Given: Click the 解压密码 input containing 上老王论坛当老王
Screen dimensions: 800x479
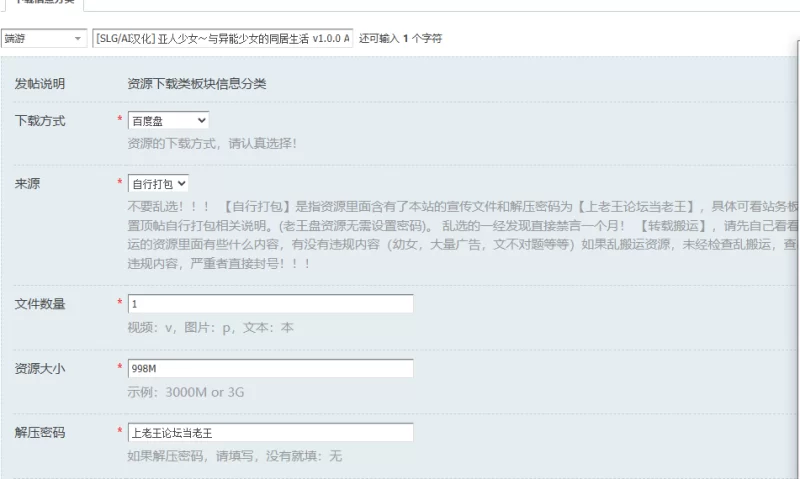Looking at the screenshot, I should click(x=270, y=433).
